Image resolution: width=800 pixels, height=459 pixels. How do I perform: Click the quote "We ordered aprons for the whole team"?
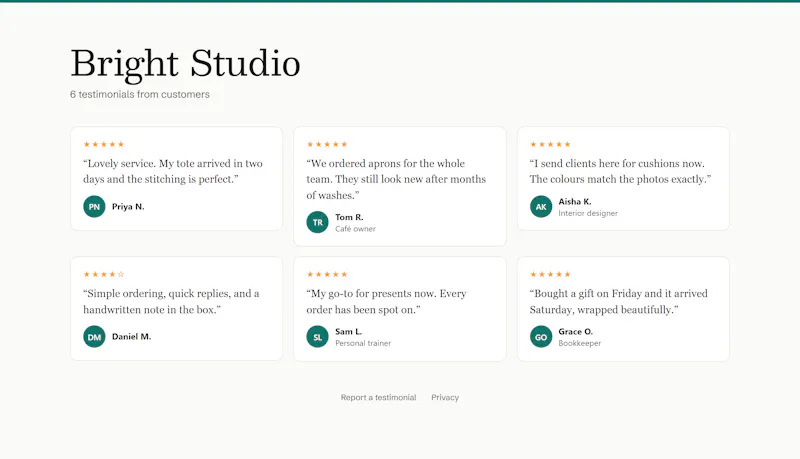(396, 179)
